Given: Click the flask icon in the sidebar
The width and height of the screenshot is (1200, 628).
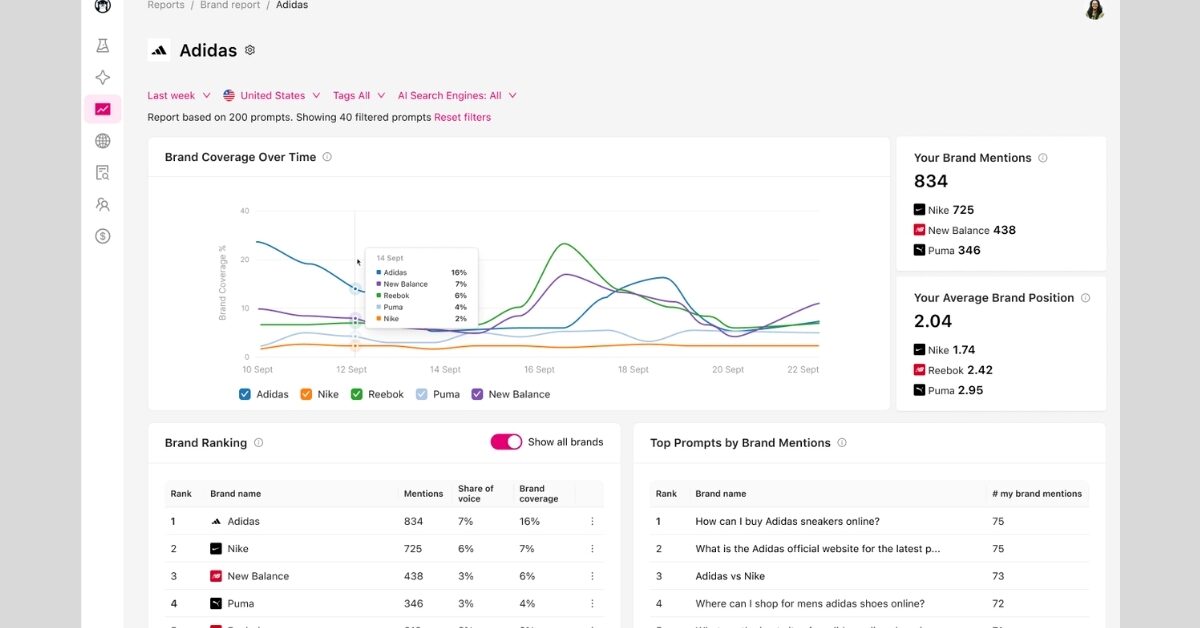Looking at the screenshot, I should coord(102,46).
